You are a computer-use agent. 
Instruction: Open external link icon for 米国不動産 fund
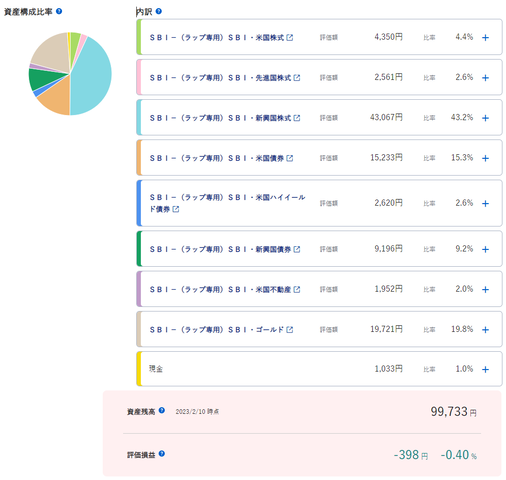tap(297, 289)
